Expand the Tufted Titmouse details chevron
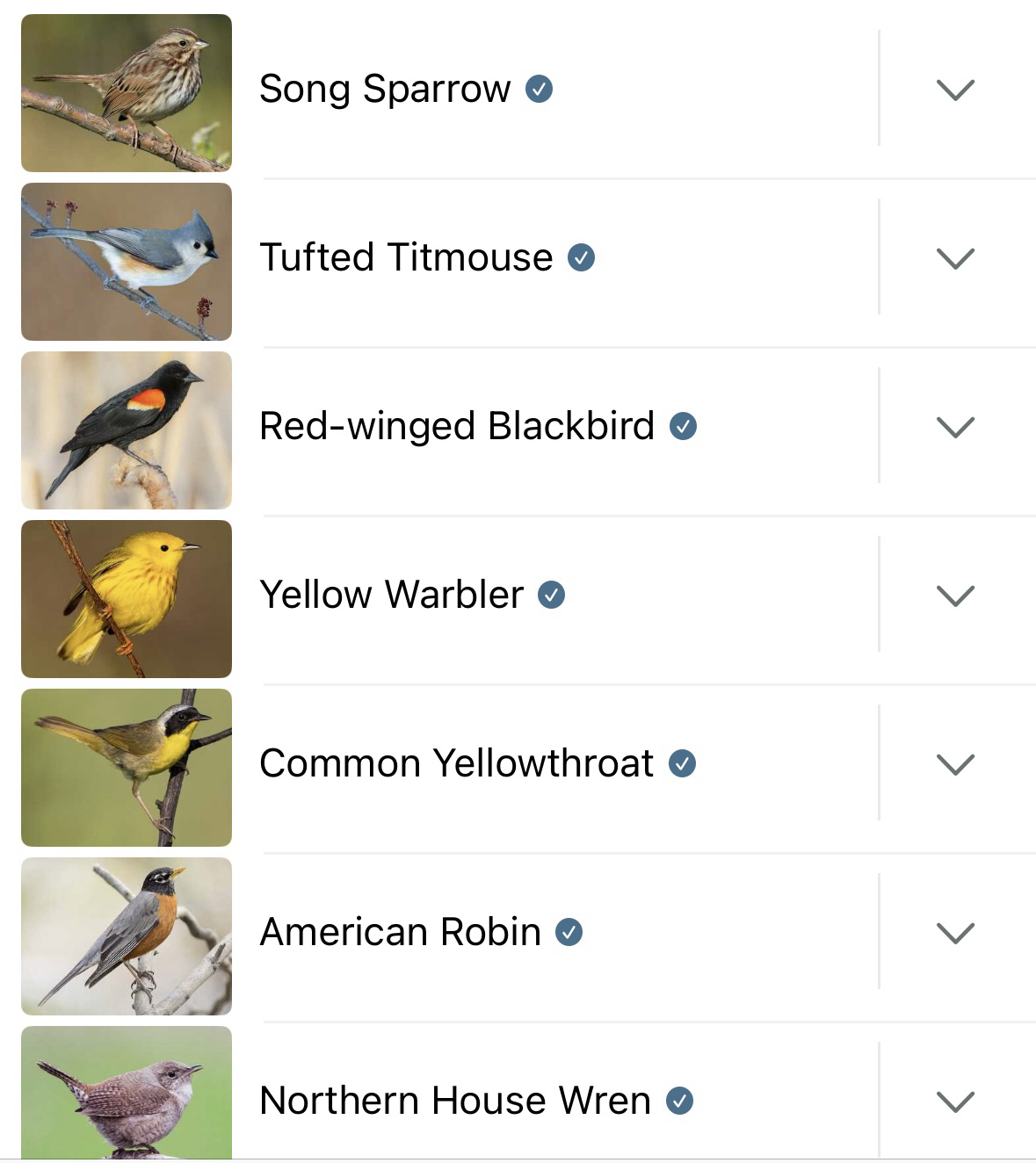 pyautogui.click(x=955, y=258)
